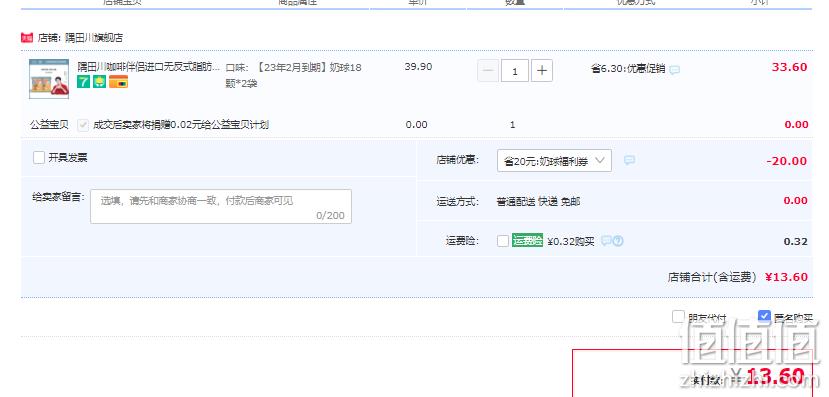This screenshot has height=397, width=829.
Task: Decrease quantity with the minus button
Action: (x=488, y=71)
